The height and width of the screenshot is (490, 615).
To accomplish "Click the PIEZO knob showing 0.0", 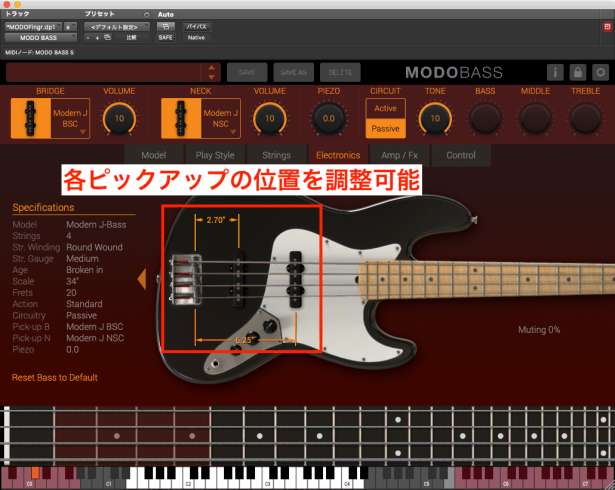I will (329, 118).
